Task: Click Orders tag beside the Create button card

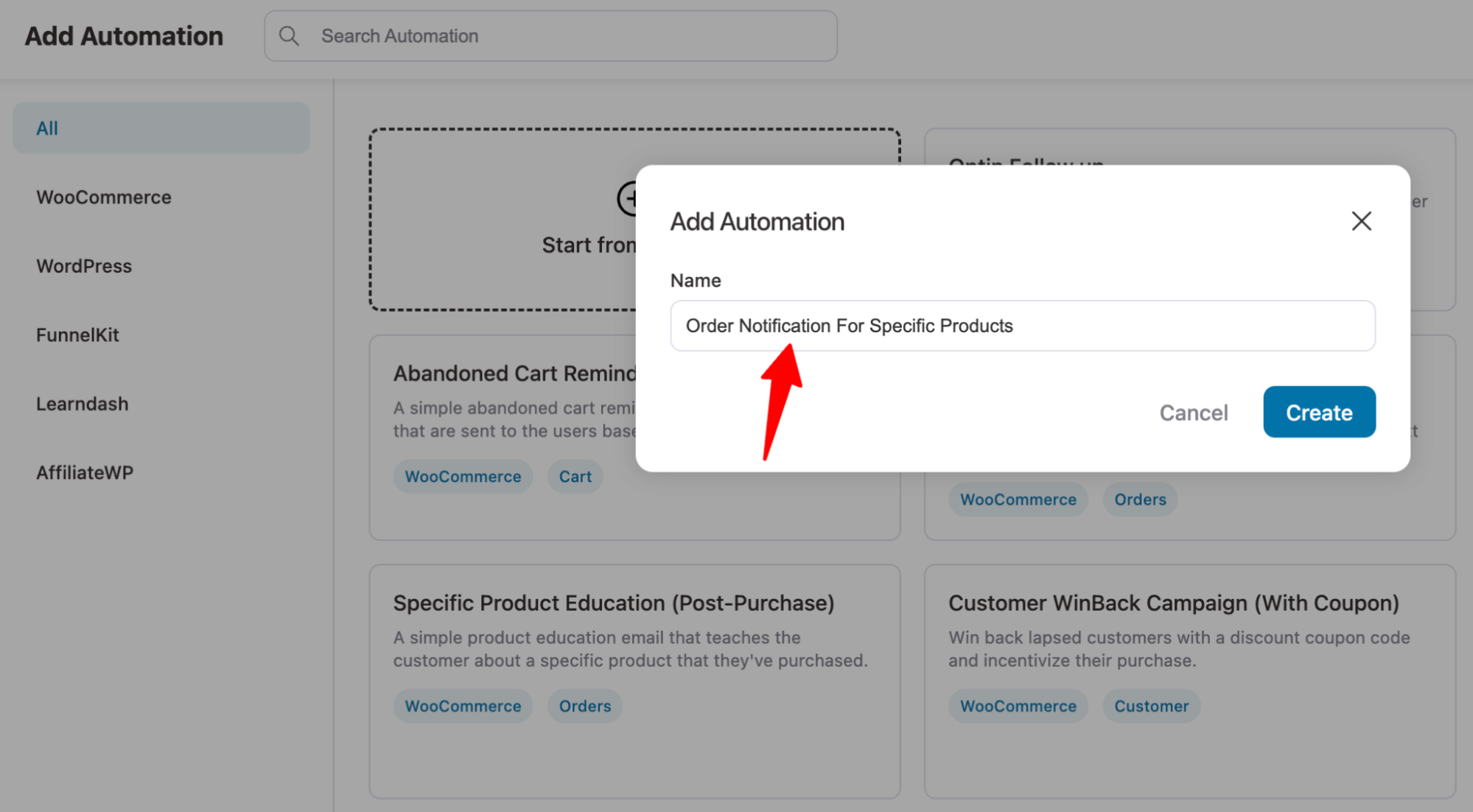Action: pos(1140,500)
